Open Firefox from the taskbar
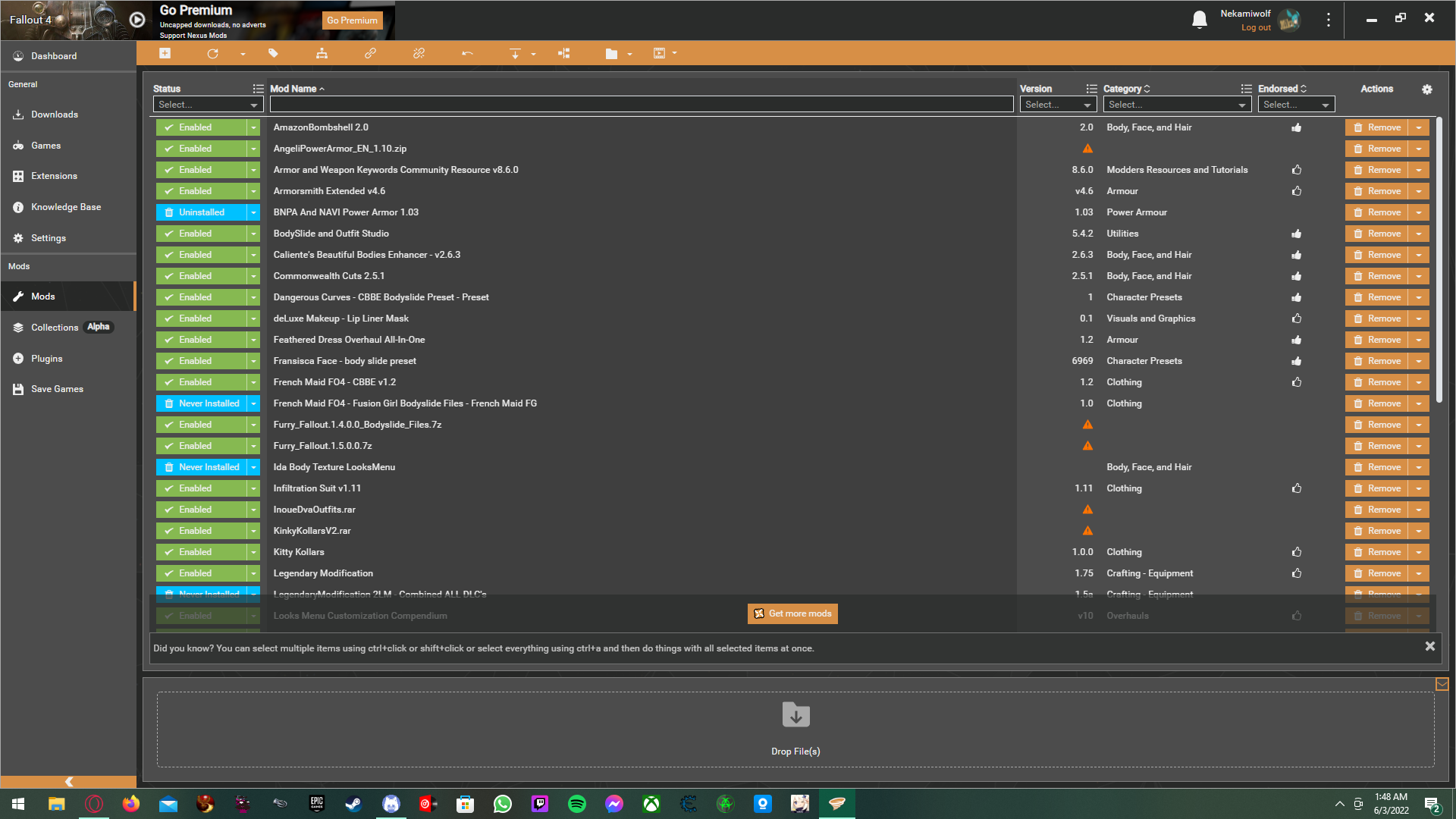 click(x=131, y=804)
